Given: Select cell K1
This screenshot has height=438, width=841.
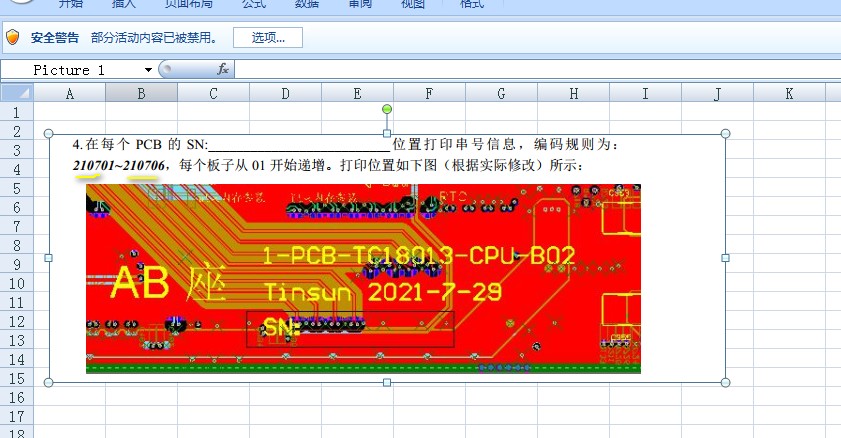Looking at the screenshot, I should point(789,113).
